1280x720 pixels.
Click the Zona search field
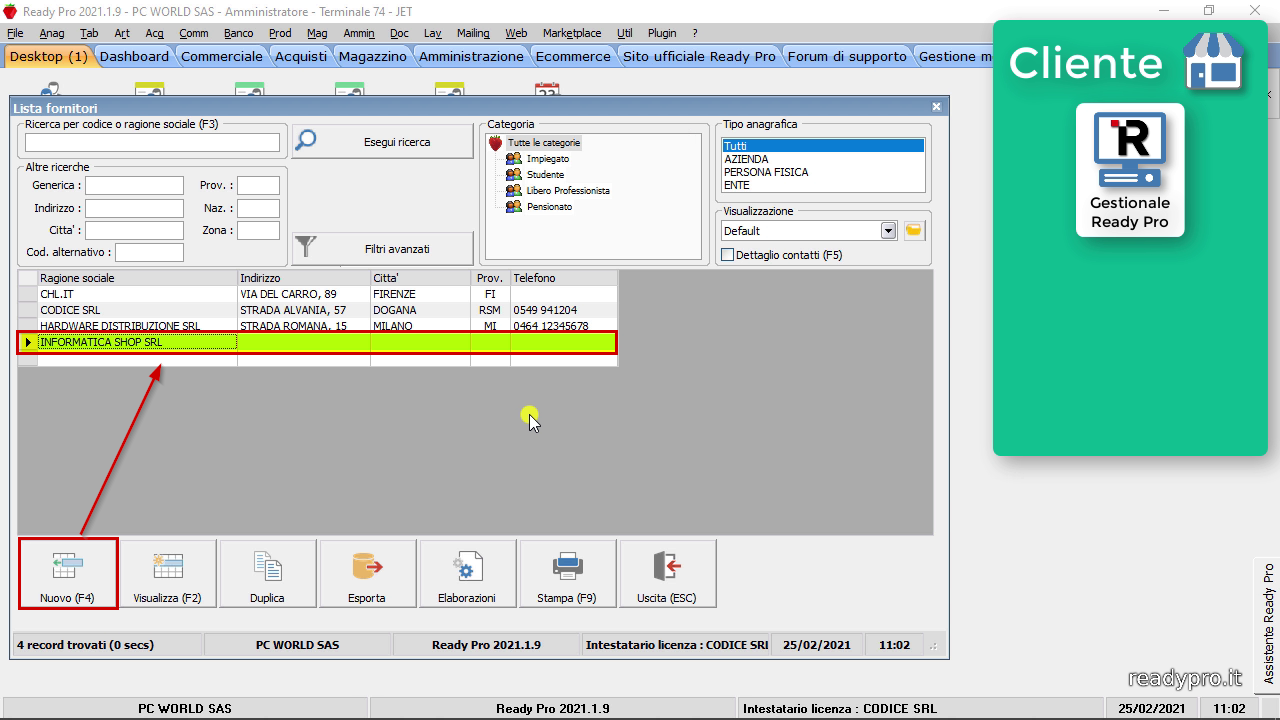pyautogui.click(x=258, y=230)
